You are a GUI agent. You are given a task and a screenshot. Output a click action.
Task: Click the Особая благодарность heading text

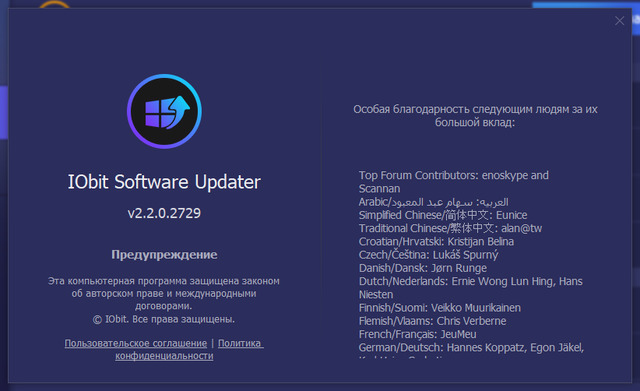click(475, 116)
